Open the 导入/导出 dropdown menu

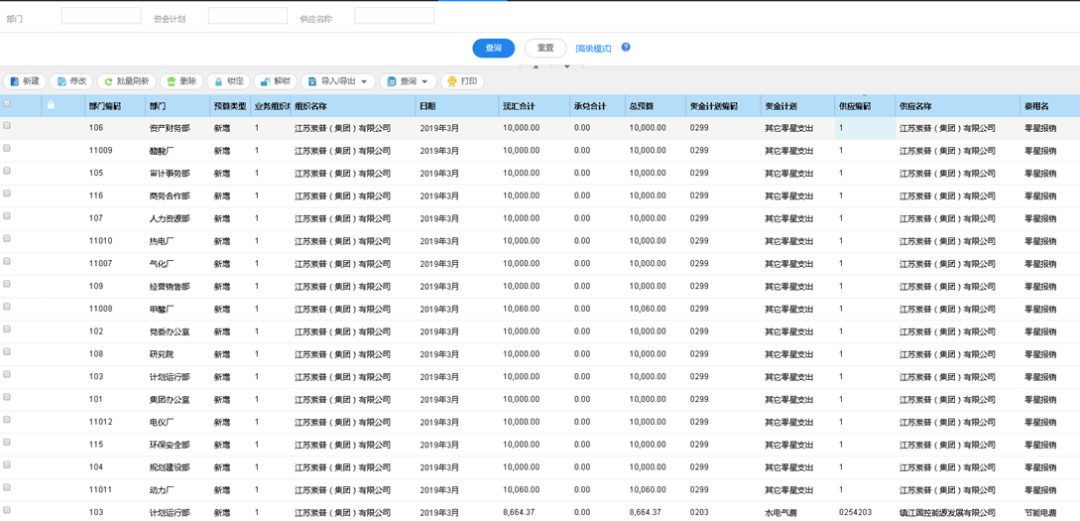(x=338, y=81)
